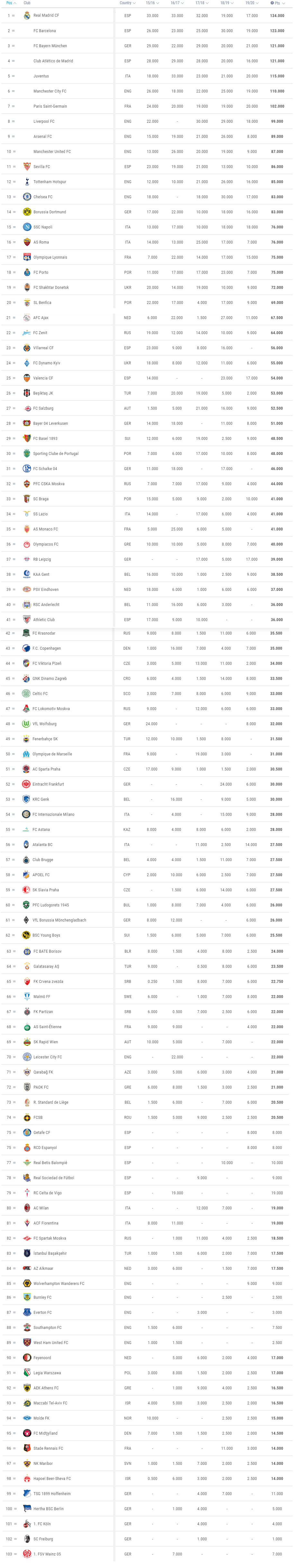Click the Chelsea FC crest icon
301x1568 pixels.
(27, 197)
